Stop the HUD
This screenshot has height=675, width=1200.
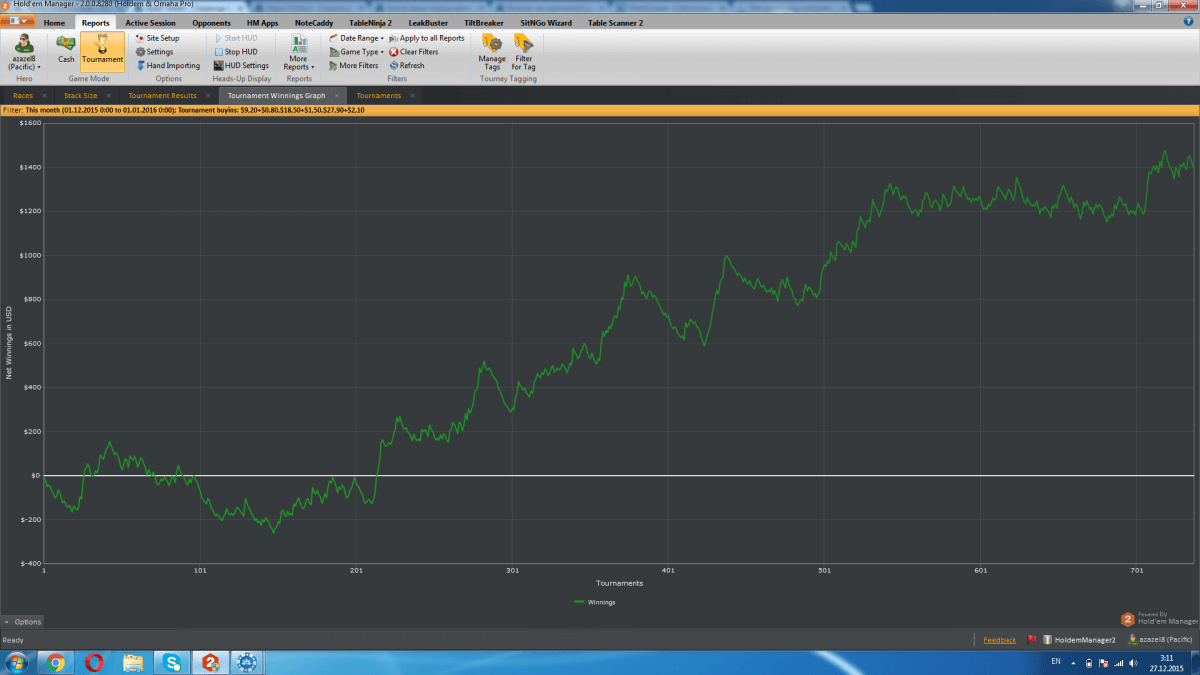pos(240,52)
